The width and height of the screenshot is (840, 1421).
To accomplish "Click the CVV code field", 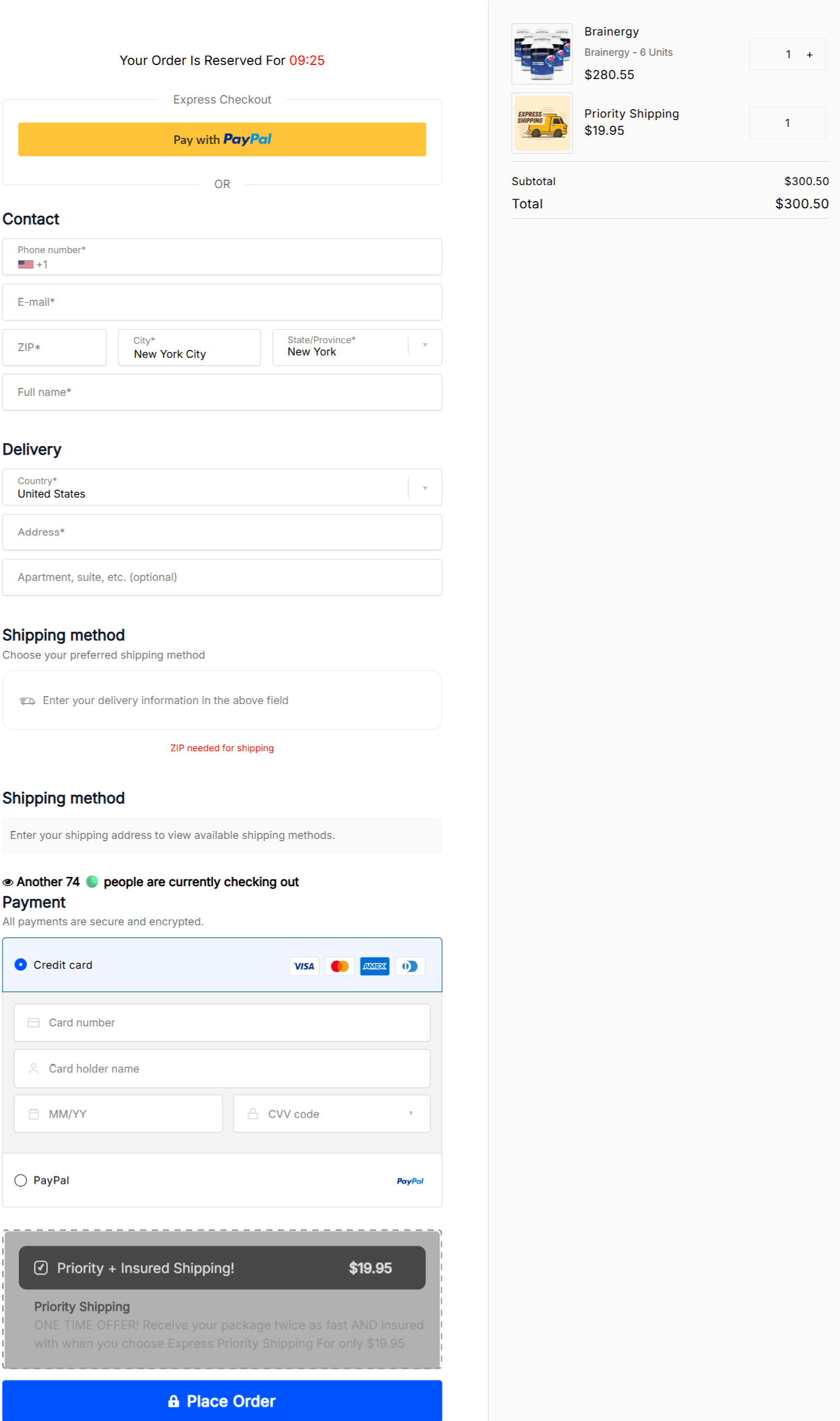I will tap(331, 1114).
